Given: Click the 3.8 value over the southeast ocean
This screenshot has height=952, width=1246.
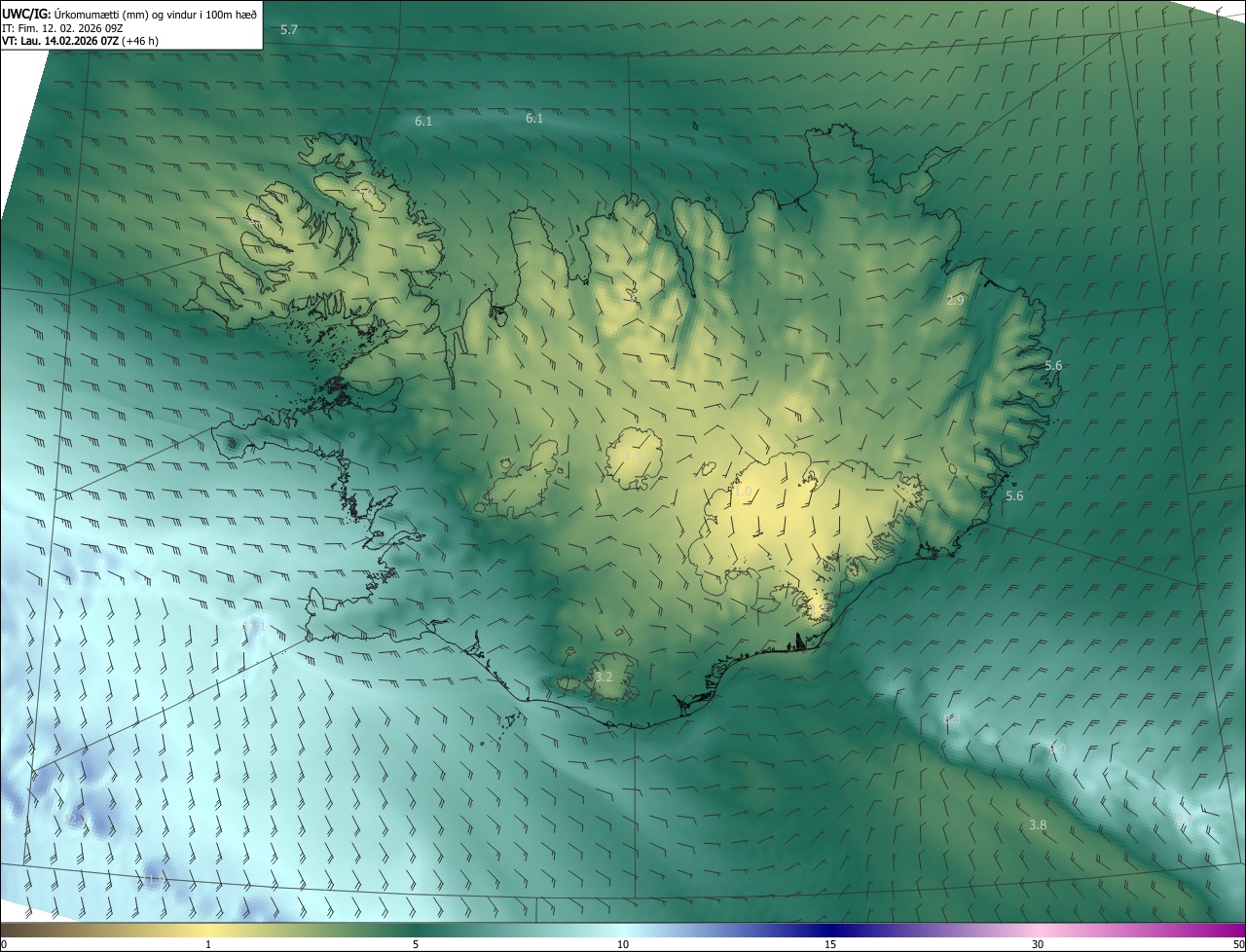Looking at the screenshot, I should 1038,824.
